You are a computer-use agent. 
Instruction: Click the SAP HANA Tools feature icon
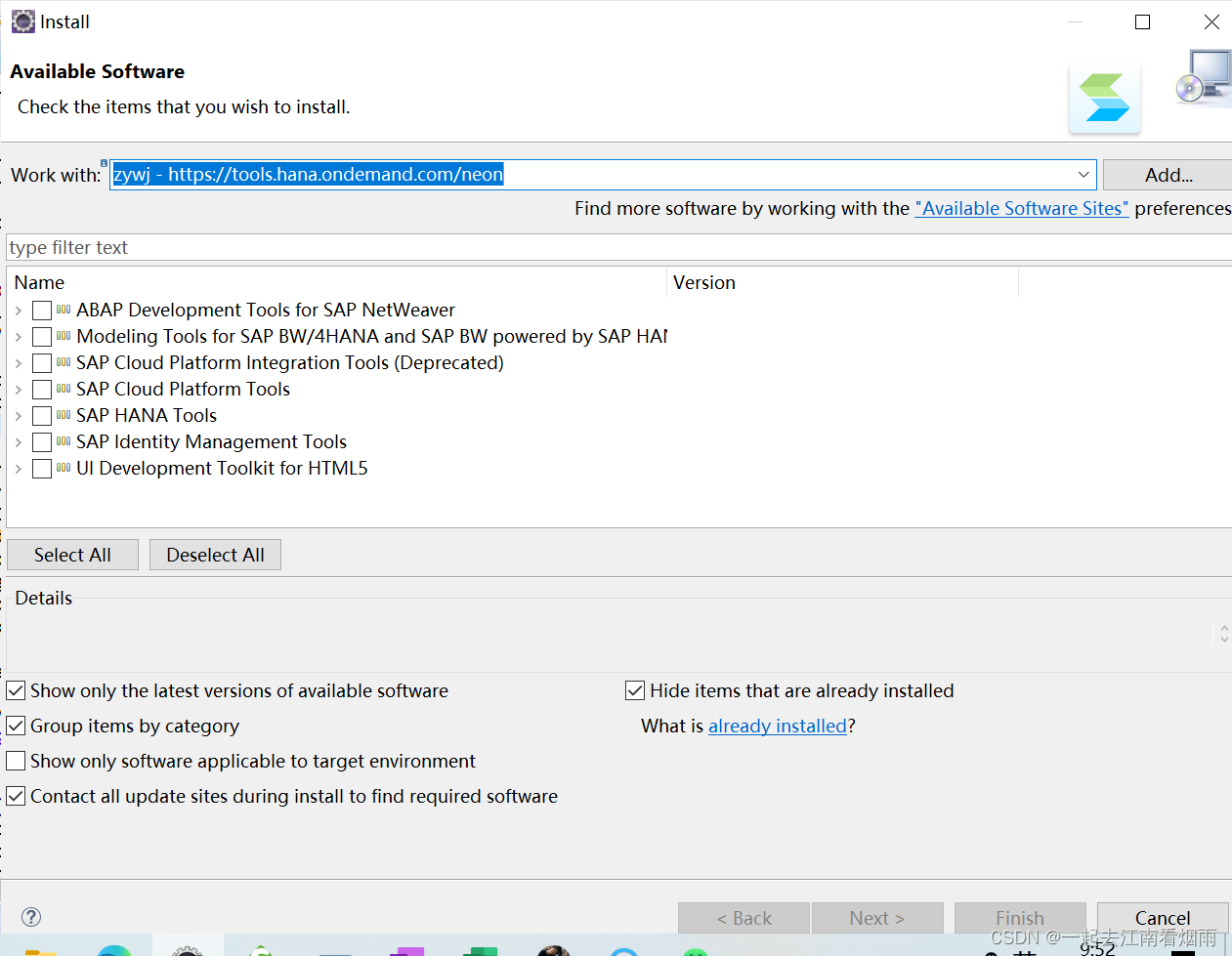click(x=64, y=415)
